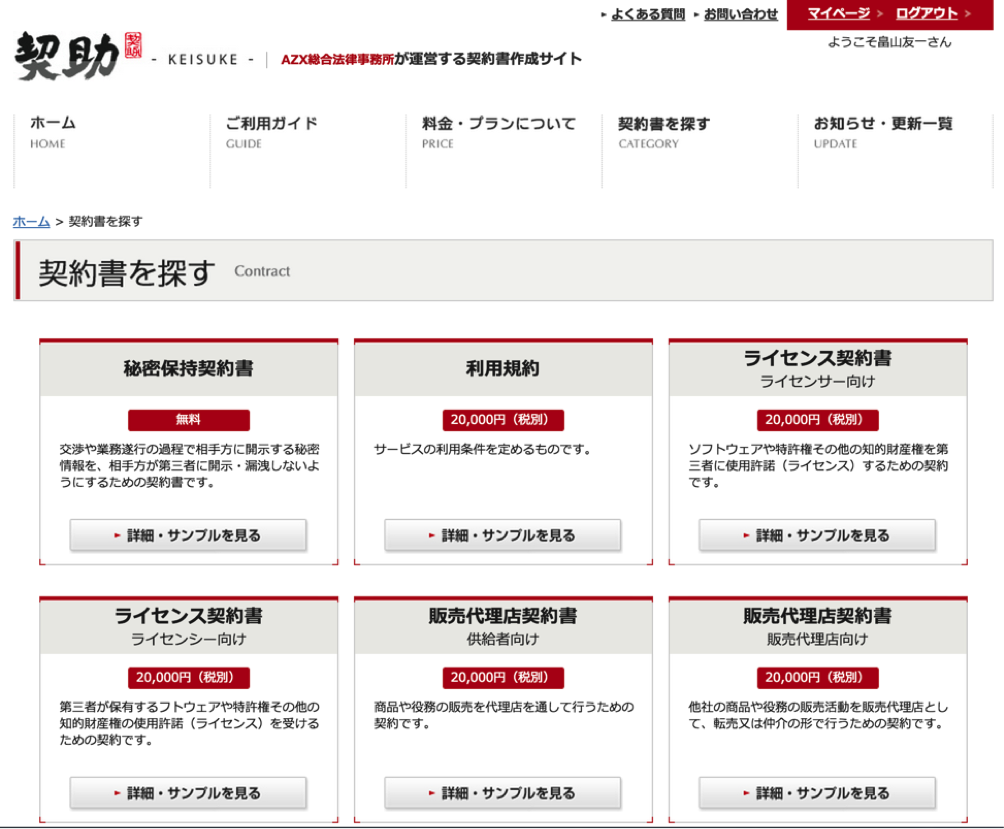Click the price badge on 利用規約 card
Screen dimensions: 1004x829
tap(503, 420)
